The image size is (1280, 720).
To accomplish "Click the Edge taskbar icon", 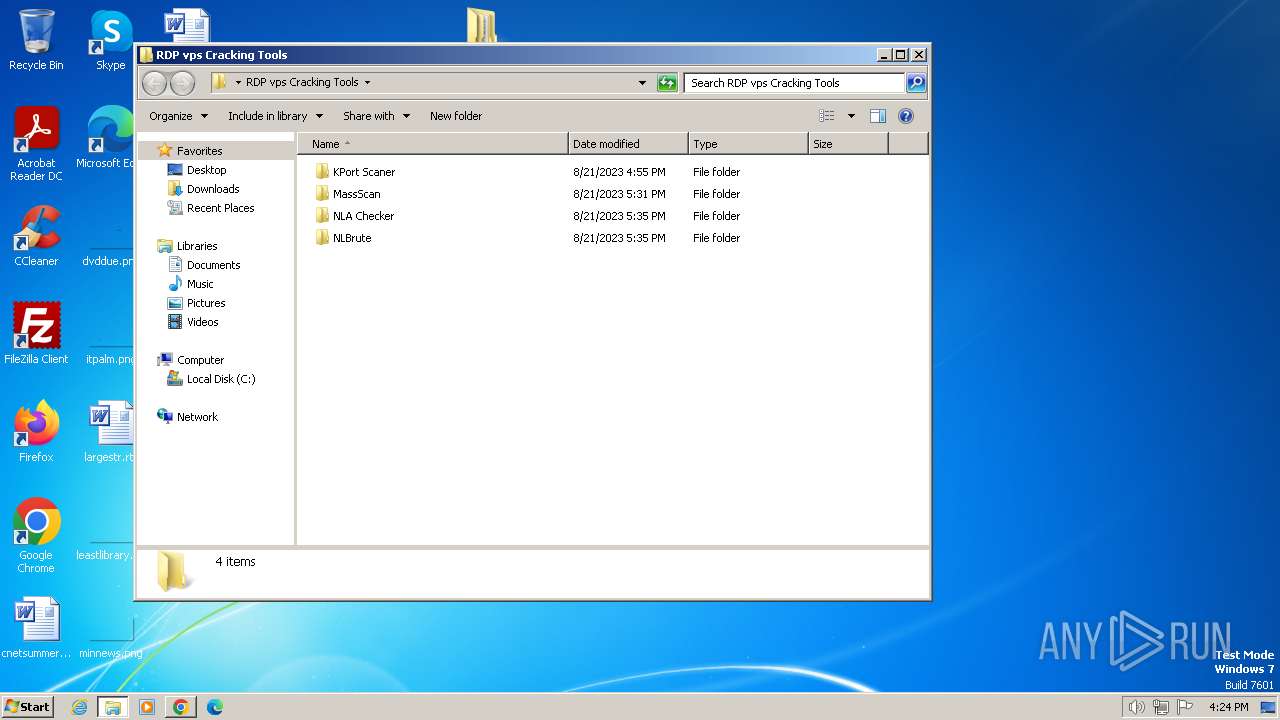I will tap(214, 707).
